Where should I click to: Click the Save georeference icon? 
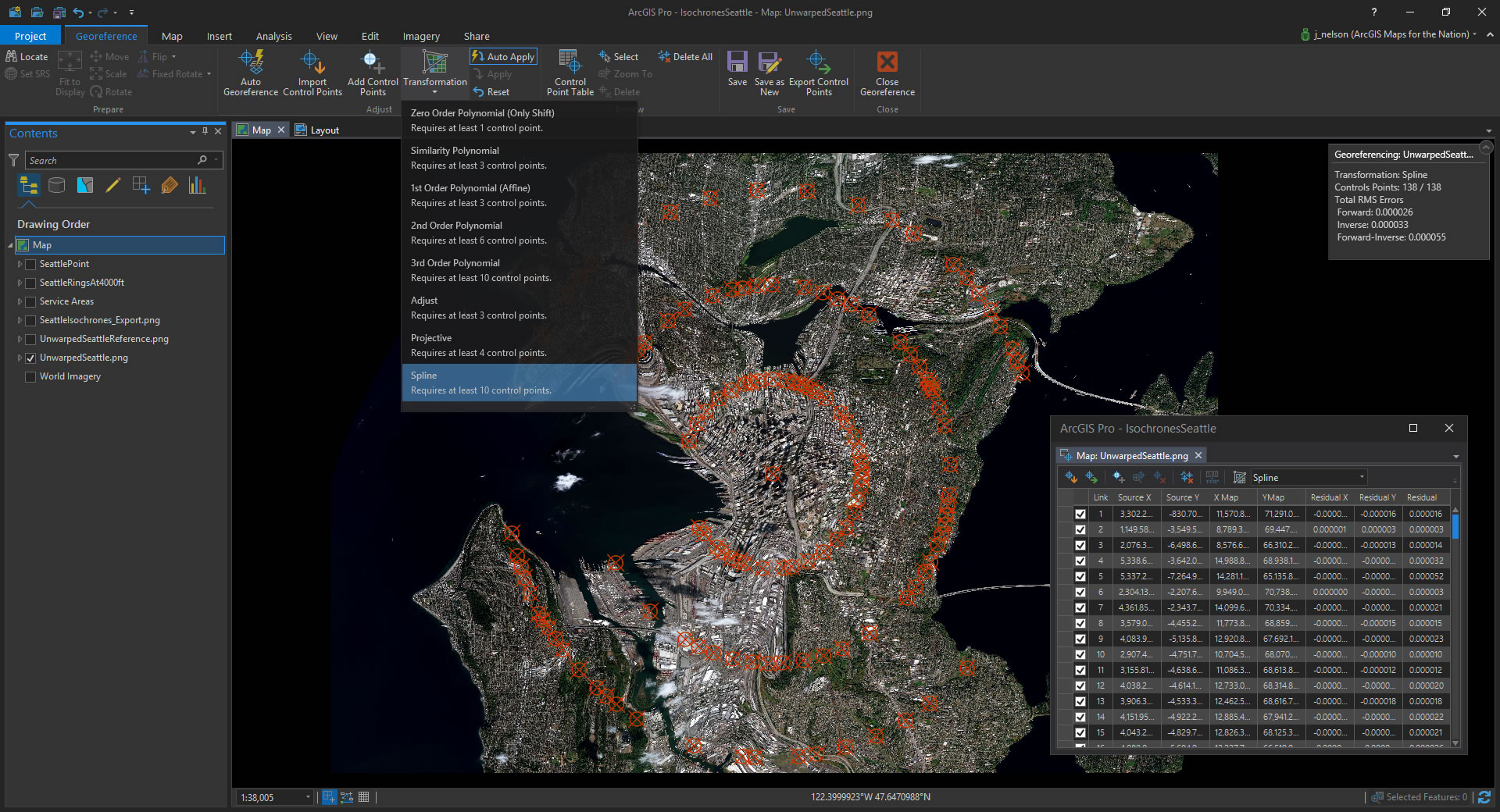point(737,62)
